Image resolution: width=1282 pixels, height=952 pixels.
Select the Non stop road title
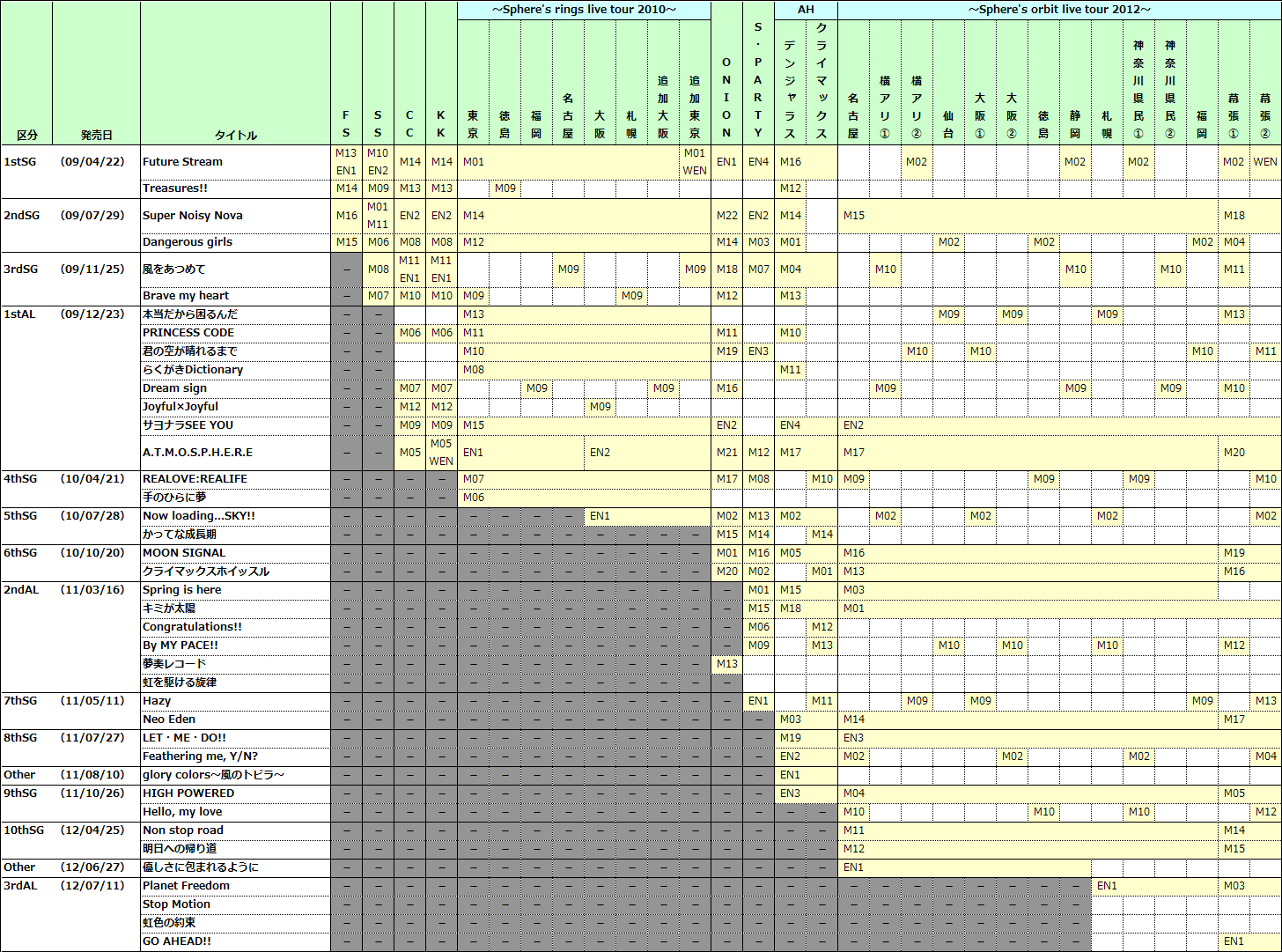(x=183, y=830)
